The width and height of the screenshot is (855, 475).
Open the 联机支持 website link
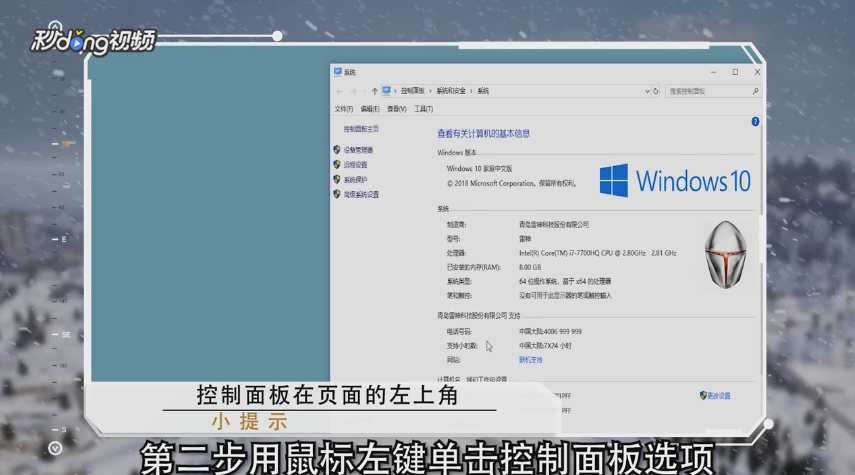coord(531,360)
